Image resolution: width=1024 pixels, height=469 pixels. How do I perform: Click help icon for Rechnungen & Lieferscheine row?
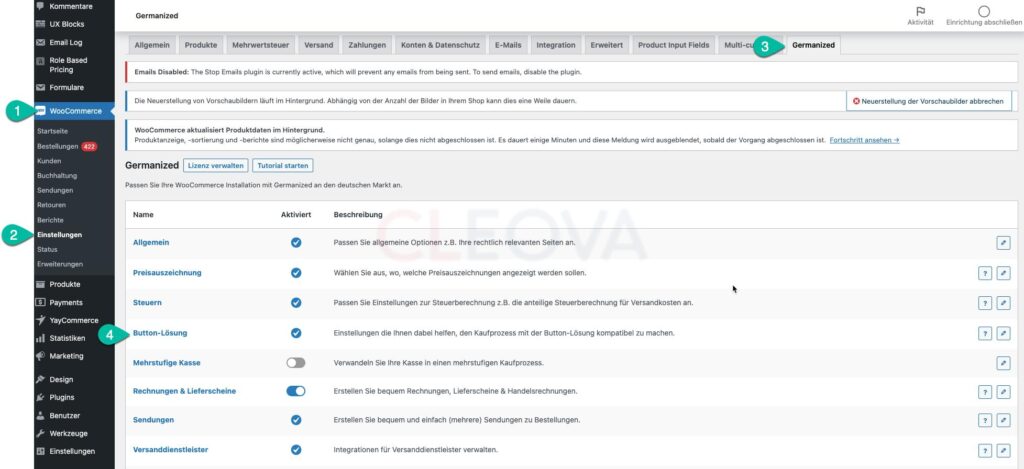click(x=984, y=392)
